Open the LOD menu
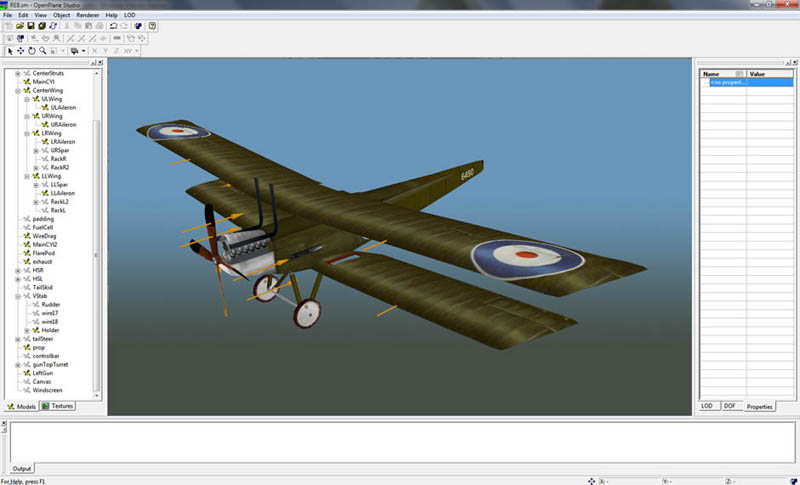Image resolution: width=800 pixels, height=485 pixels. coord(130,15)
